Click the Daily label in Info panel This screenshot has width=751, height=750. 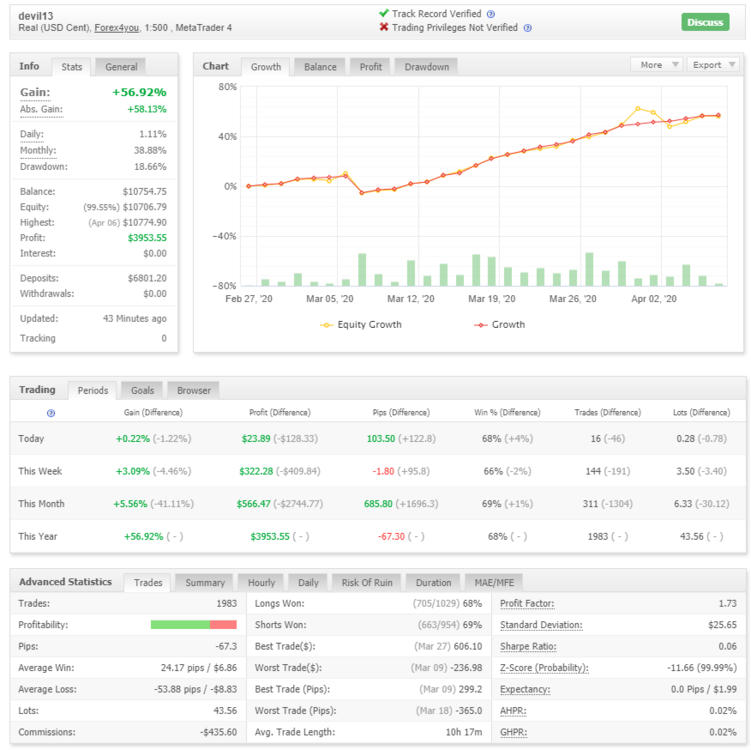pos(32,134)
